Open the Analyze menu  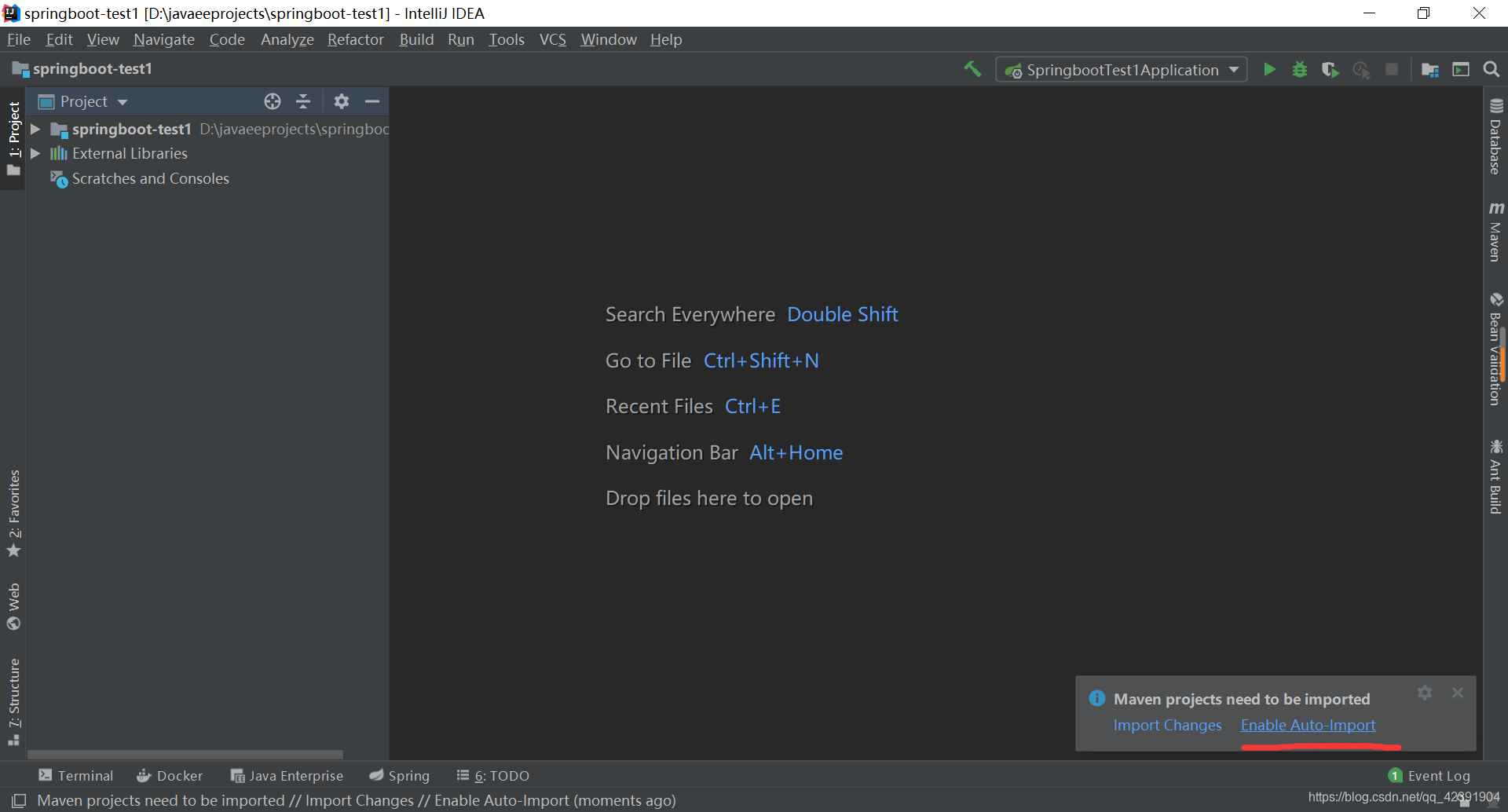287,39
